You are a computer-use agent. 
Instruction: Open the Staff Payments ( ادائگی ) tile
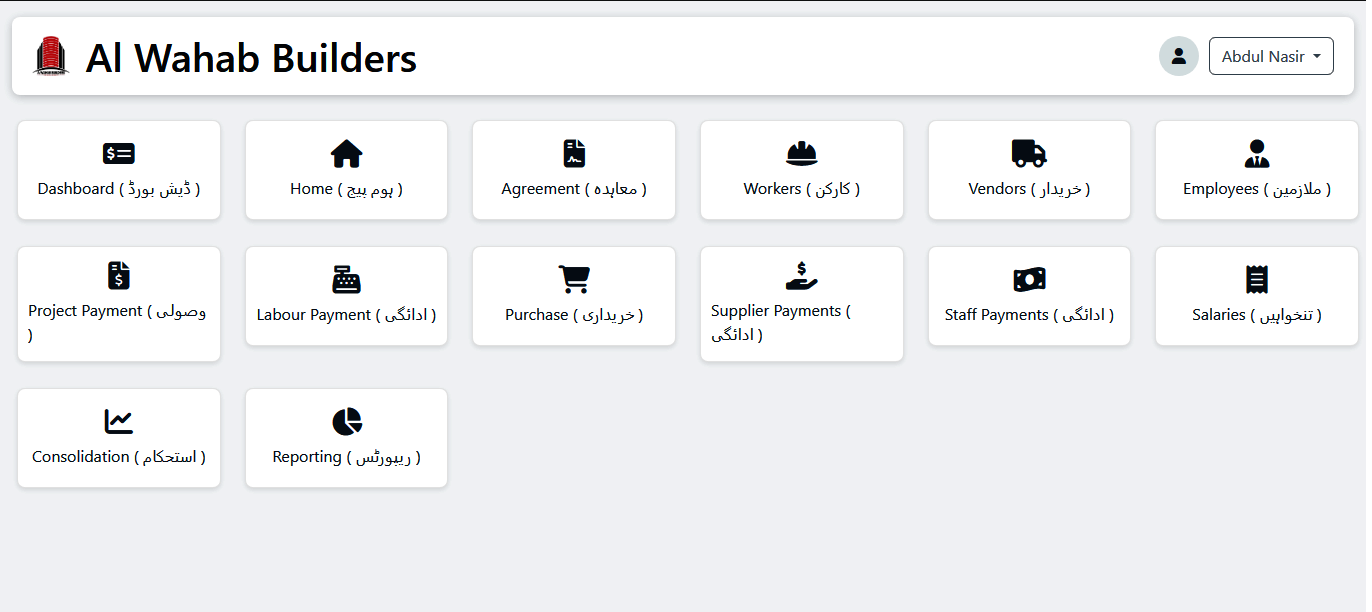pos(1029,296)
